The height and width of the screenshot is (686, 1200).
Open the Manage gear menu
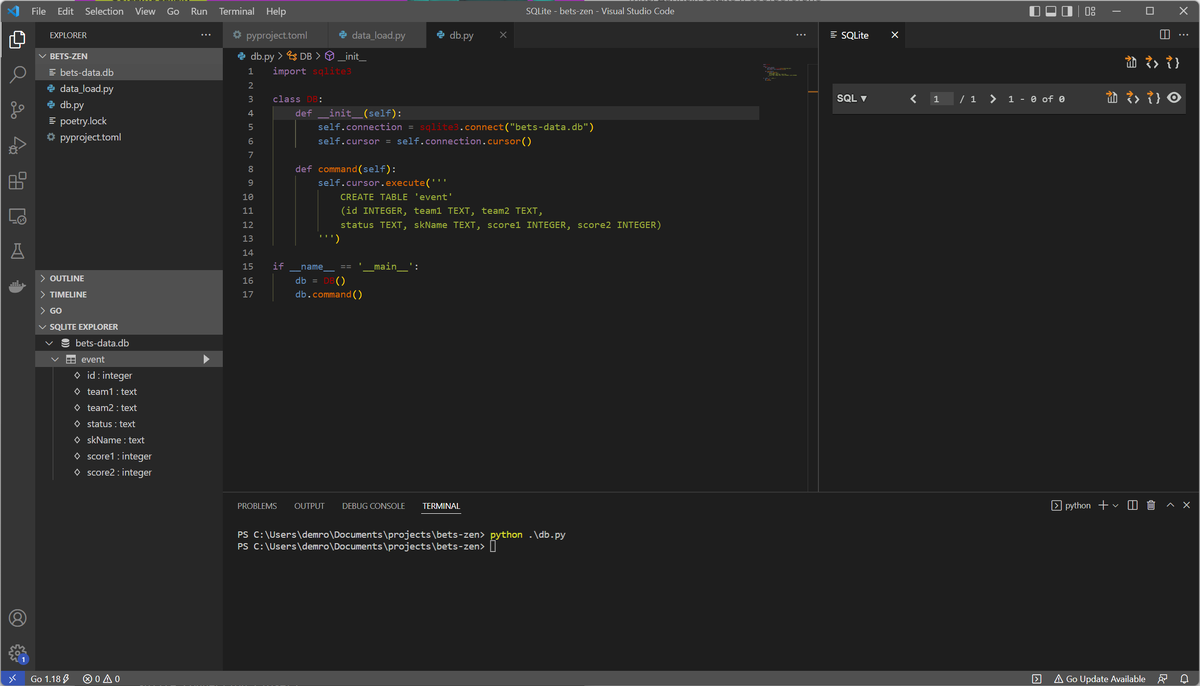tap(17, 653)
